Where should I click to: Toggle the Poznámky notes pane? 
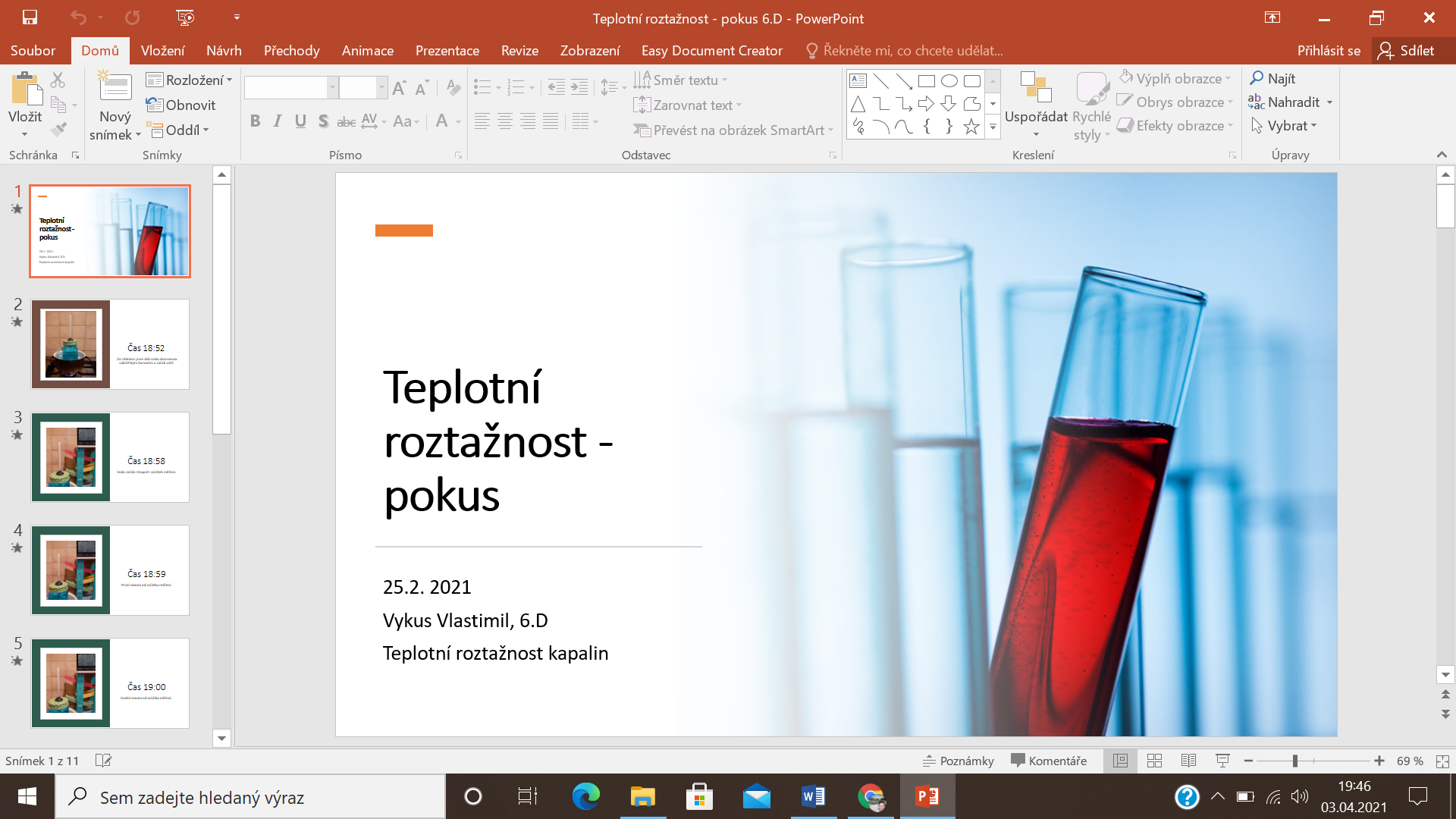[x=958, y=761]
